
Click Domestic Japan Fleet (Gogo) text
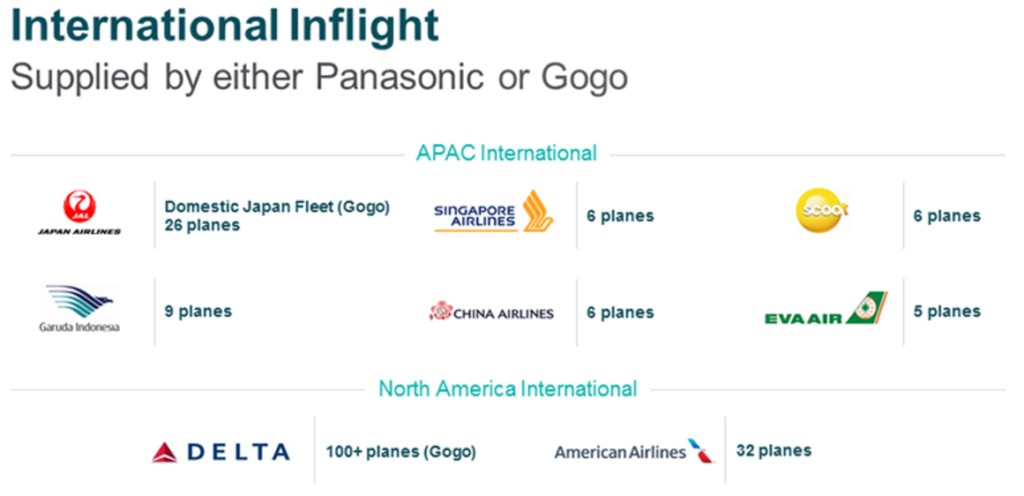[x=277, y=207]
